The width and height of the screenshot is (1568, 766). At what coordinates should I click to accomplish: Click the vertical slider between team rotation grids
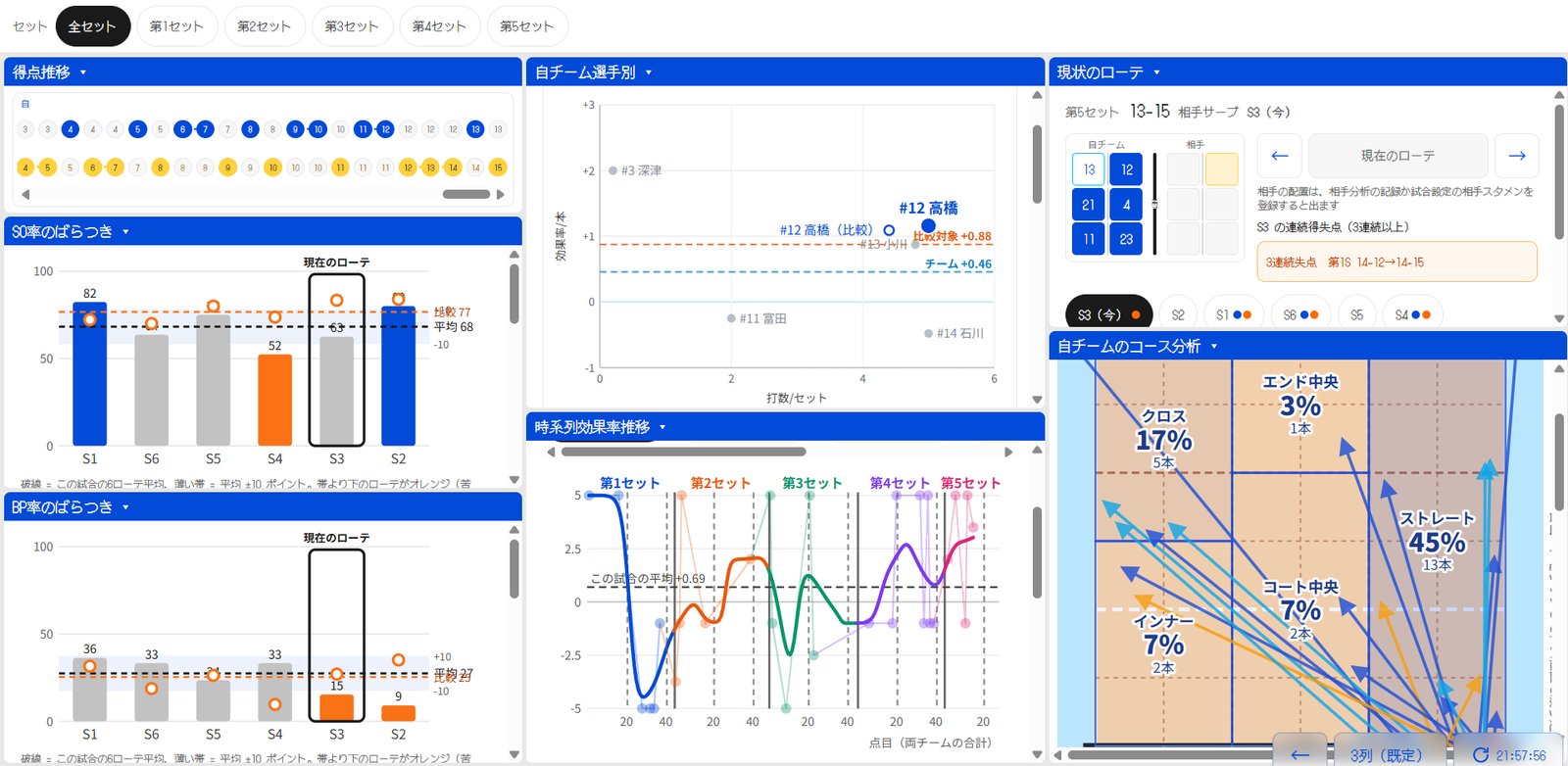(1154, 204)
